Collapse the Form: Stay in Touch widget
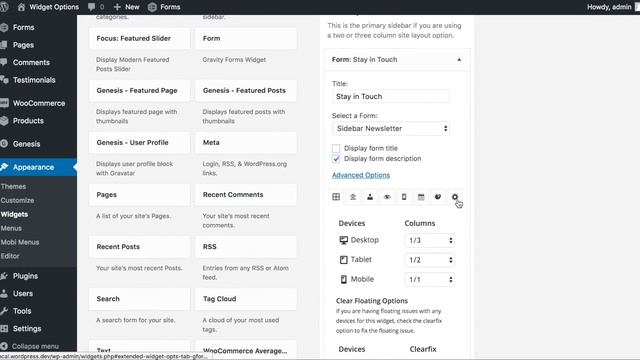 point(459,60)
